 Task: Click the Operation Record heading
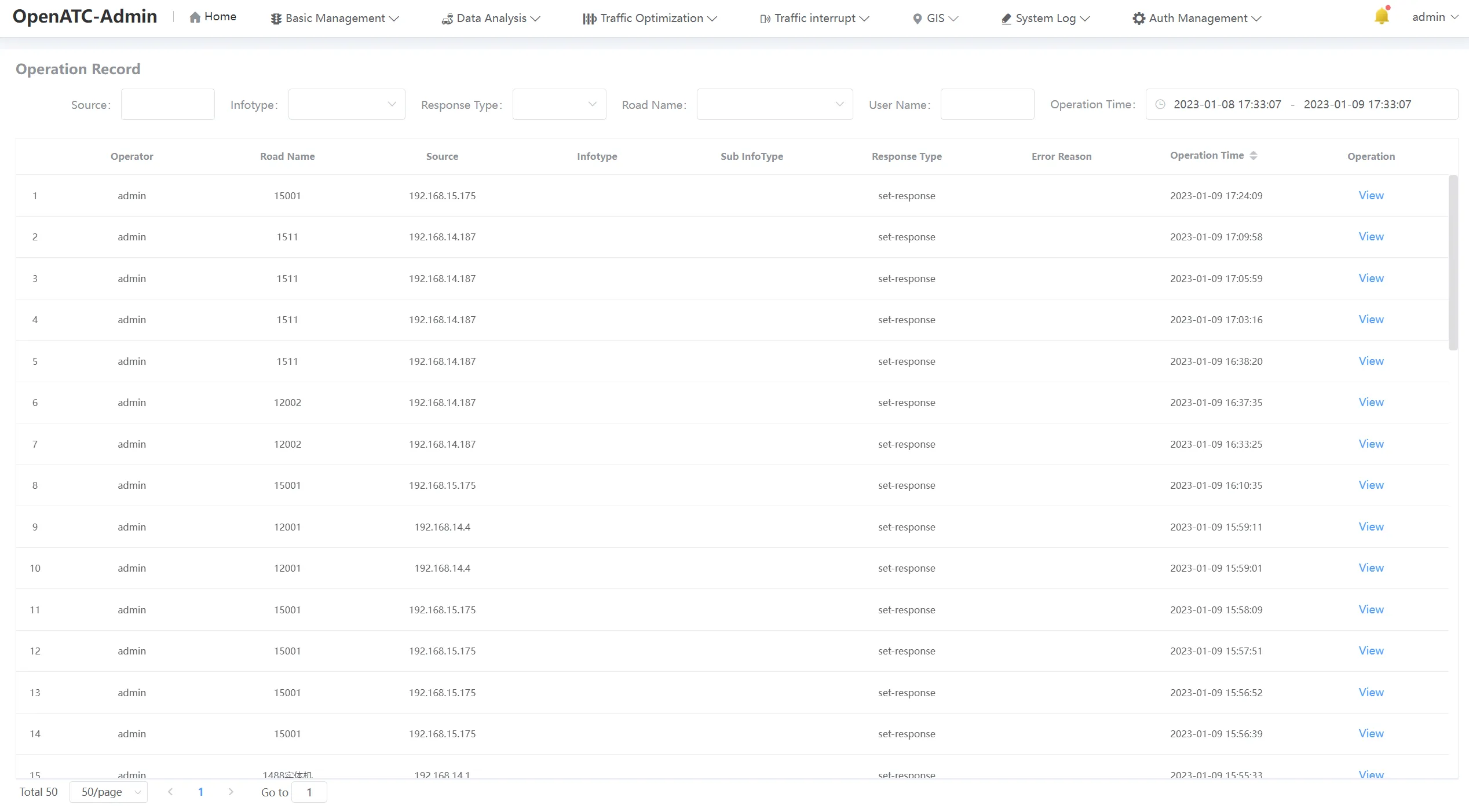pos(78,69)
